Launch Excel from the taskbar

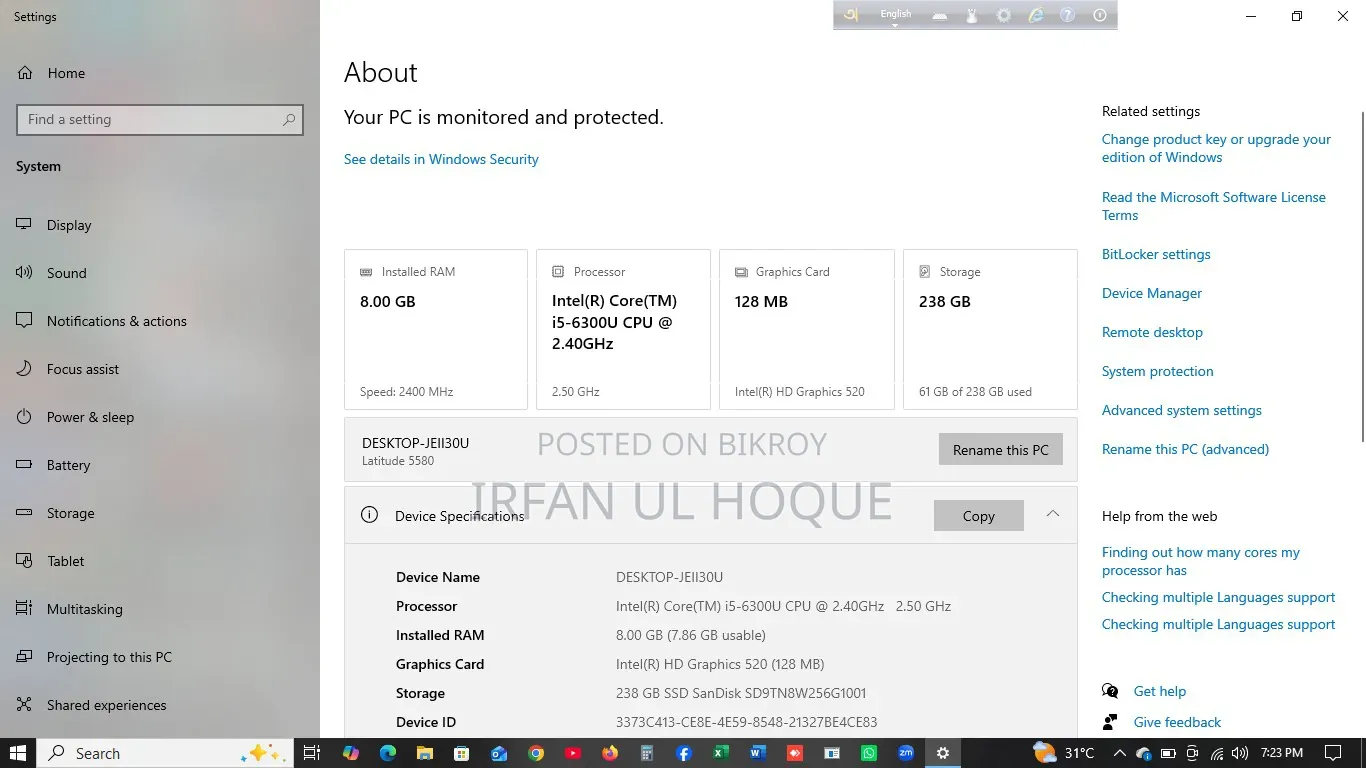[x=721, y=753]
